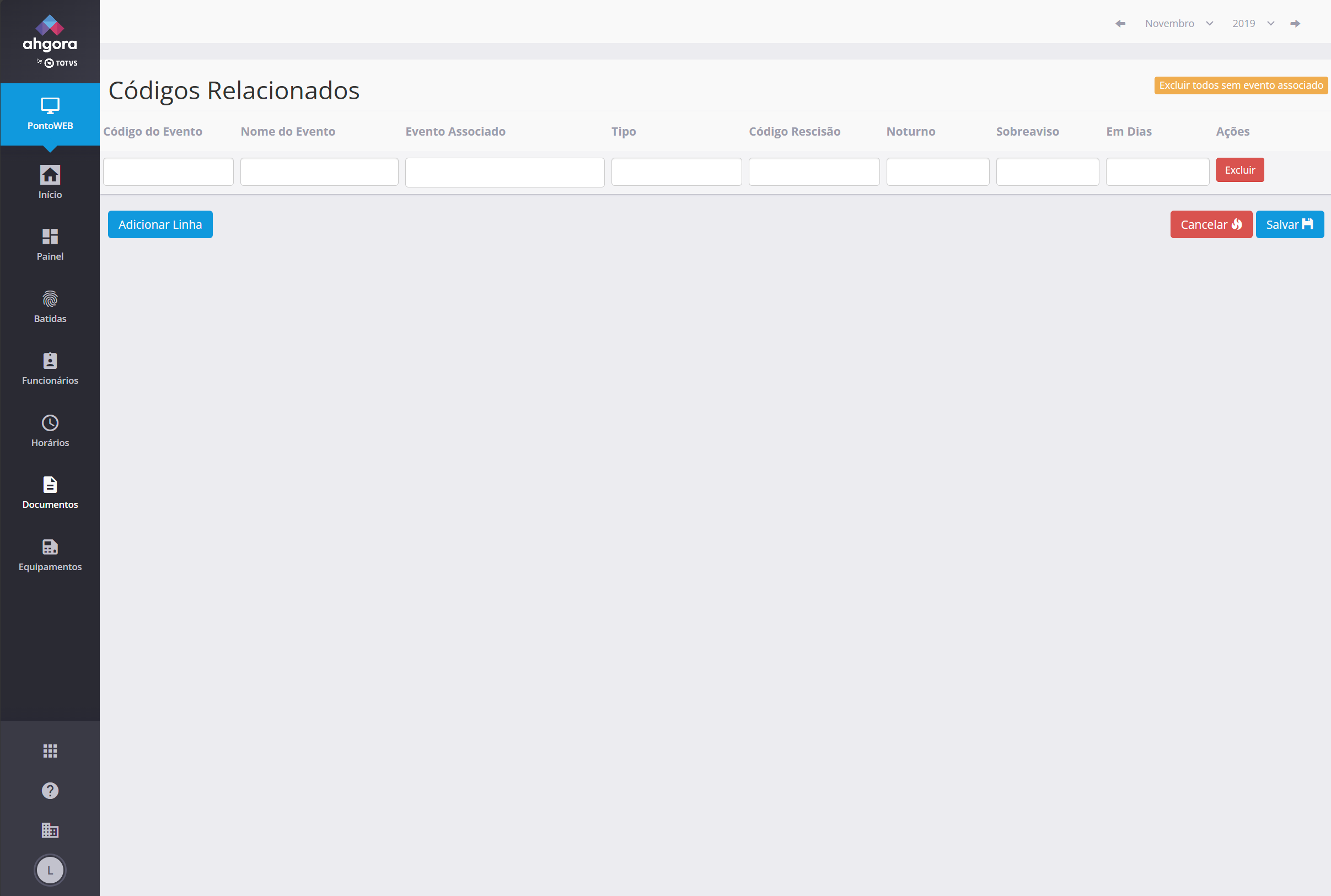Open the apps grid icon
This screenshot has height=896, width=1331.
point(50,751)
